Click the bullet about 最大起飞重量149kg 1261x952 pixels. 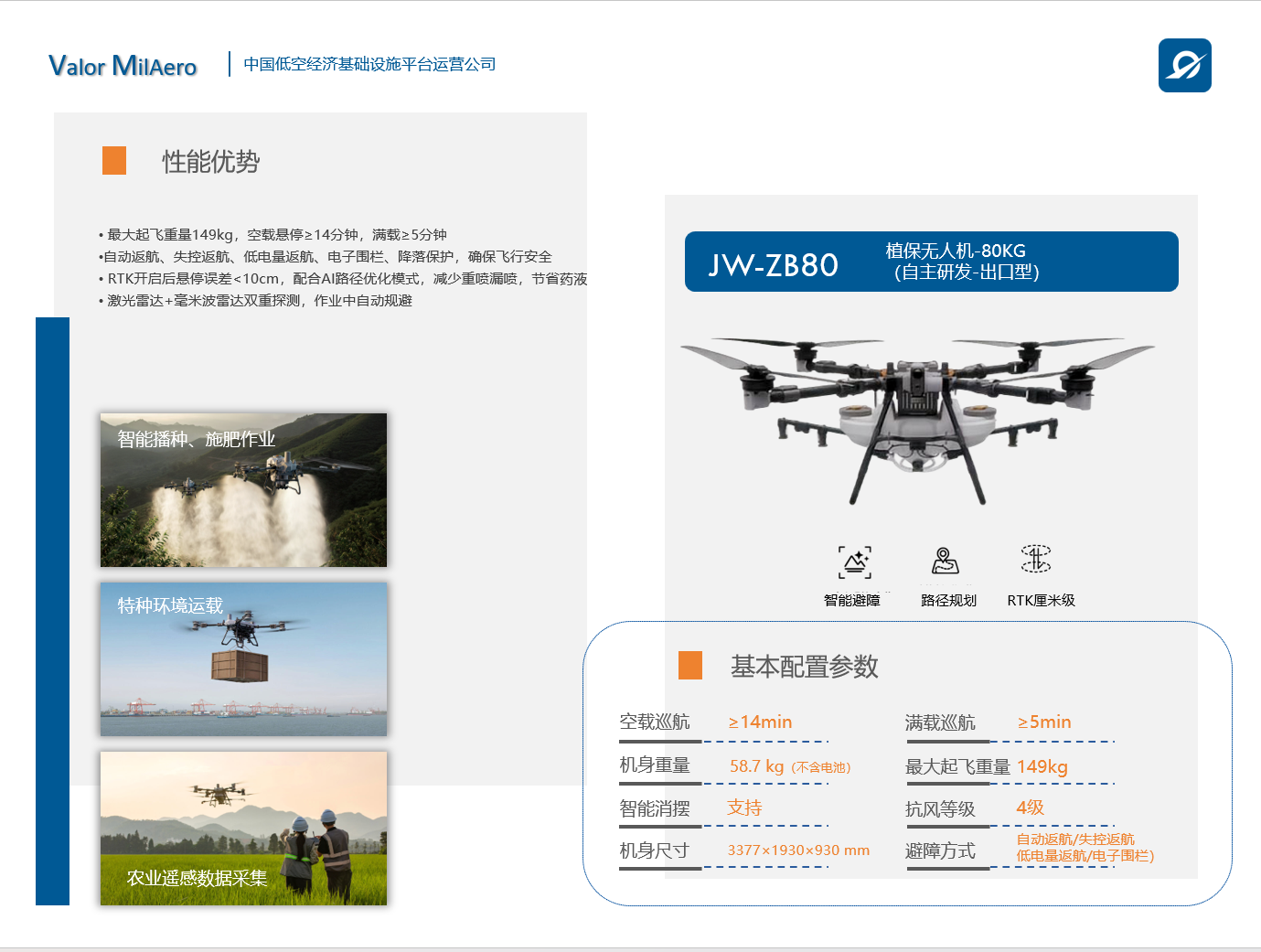point(273,235)
